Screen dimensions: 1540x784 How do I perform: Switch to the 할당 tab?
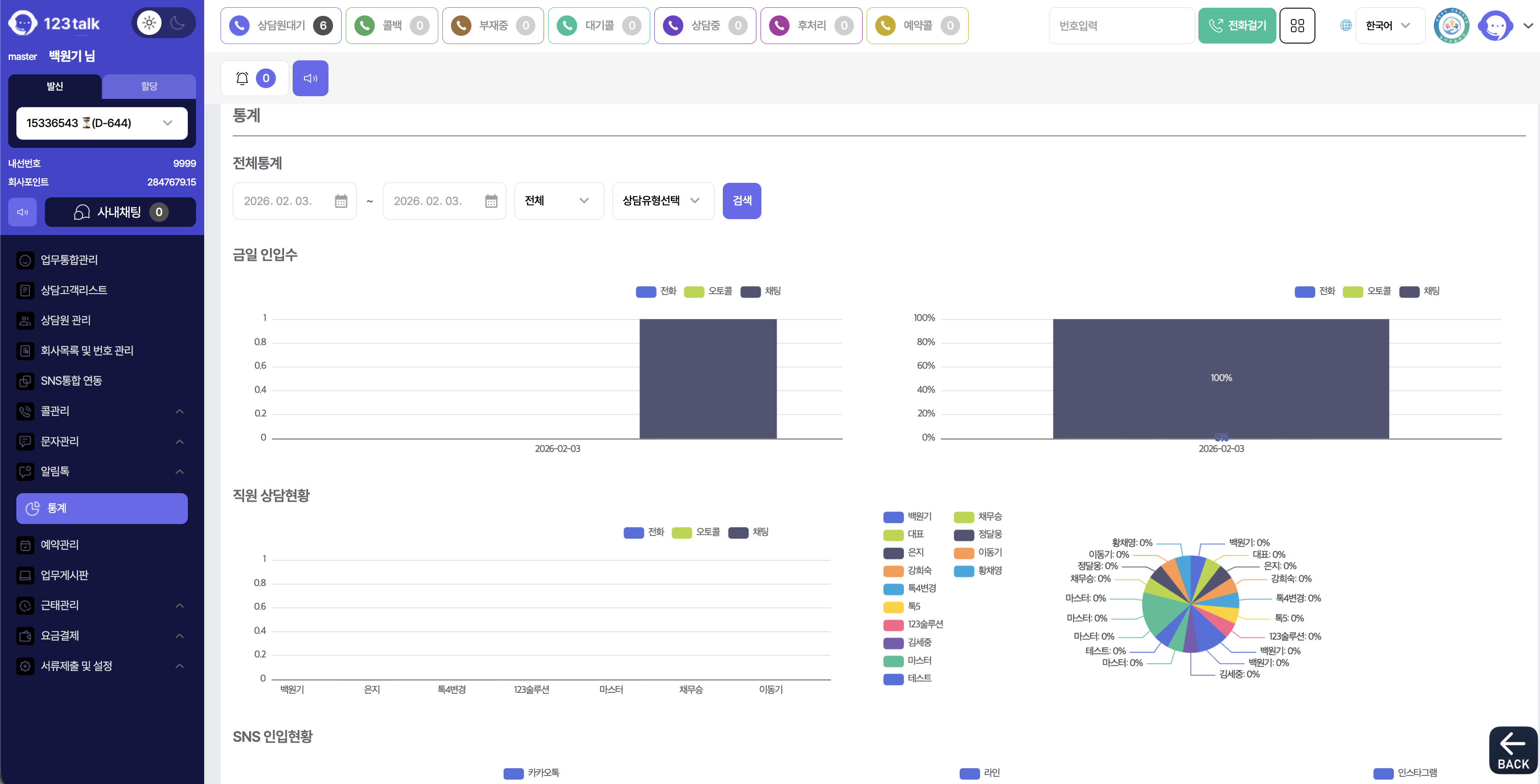point(149,87)
